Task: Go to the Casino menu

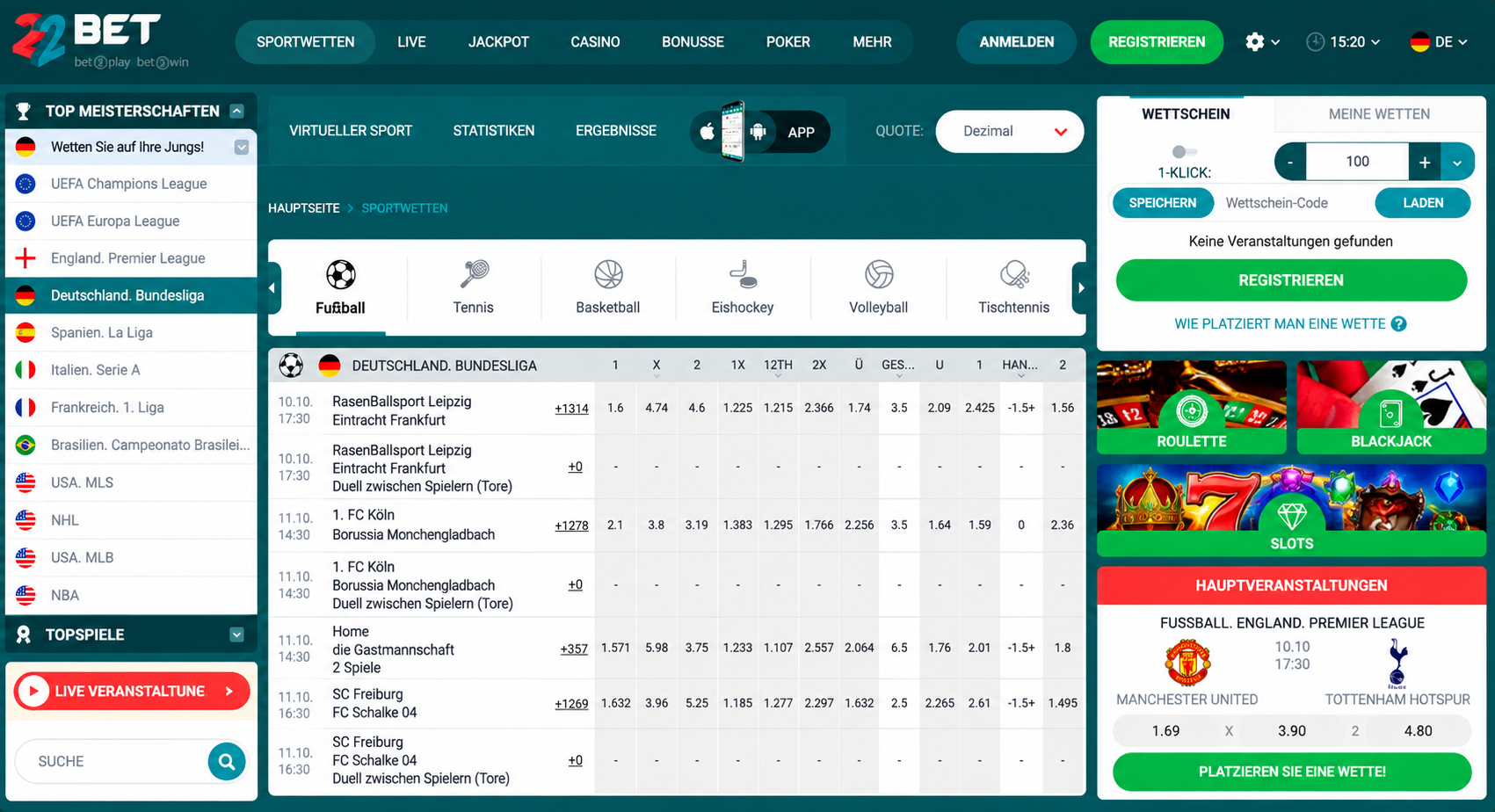Action: click(x=595, y=41)
